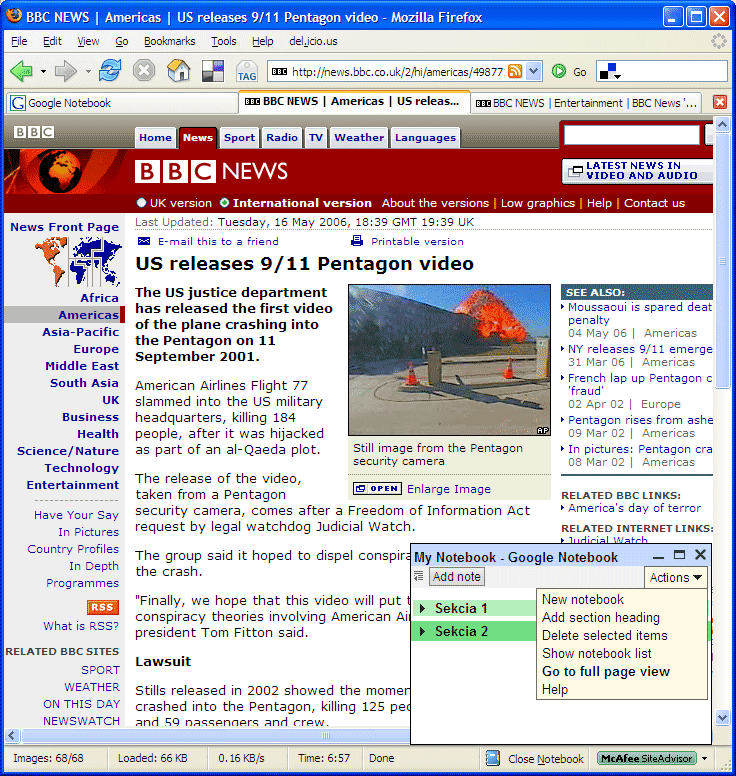736x776 pixels.
Task: Click the Have Your Say link
Action: coord(77,515)
